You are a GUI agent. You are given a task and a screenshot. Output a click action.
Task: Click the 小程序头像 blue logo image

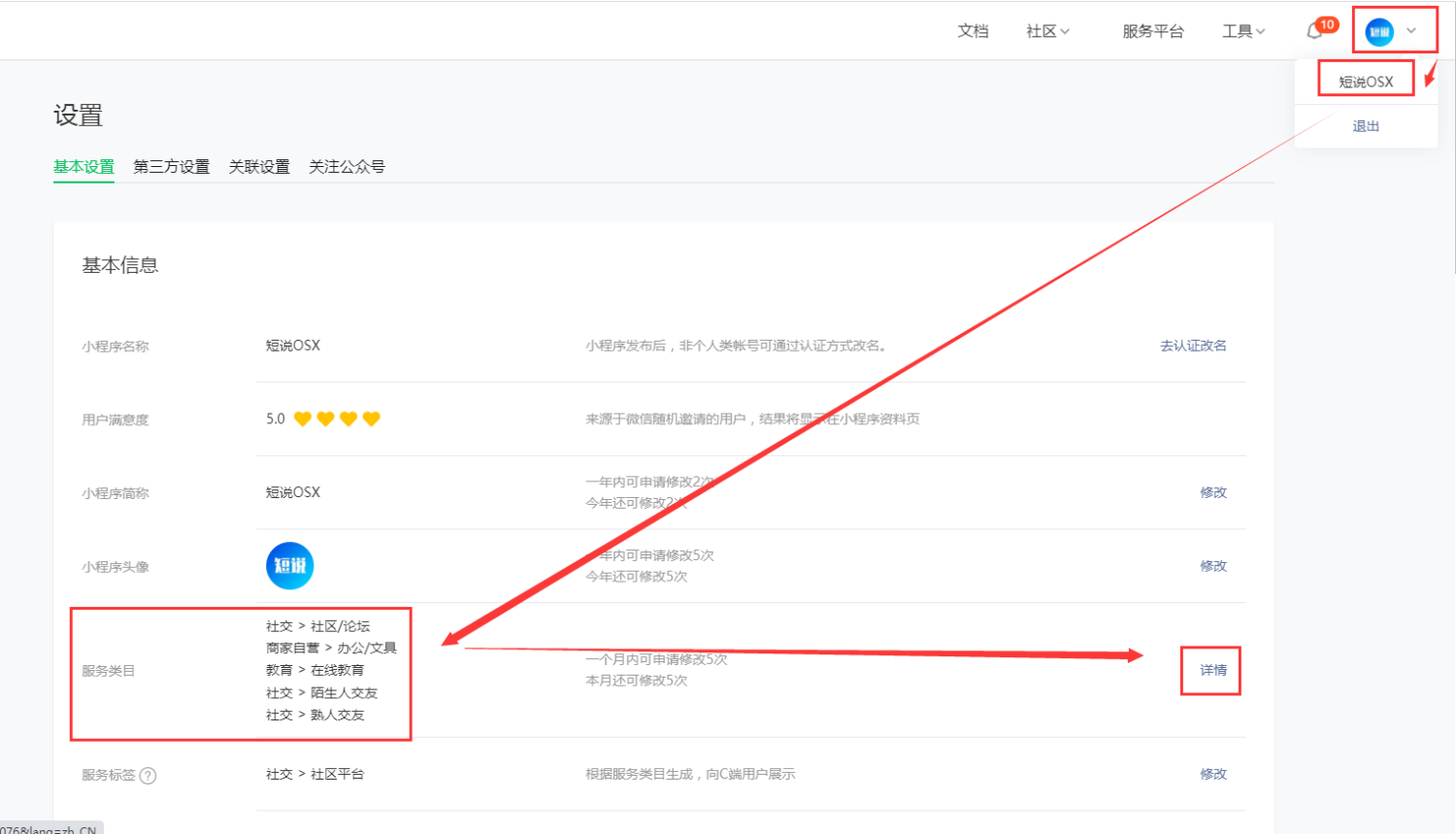click(x=290, y=566)
